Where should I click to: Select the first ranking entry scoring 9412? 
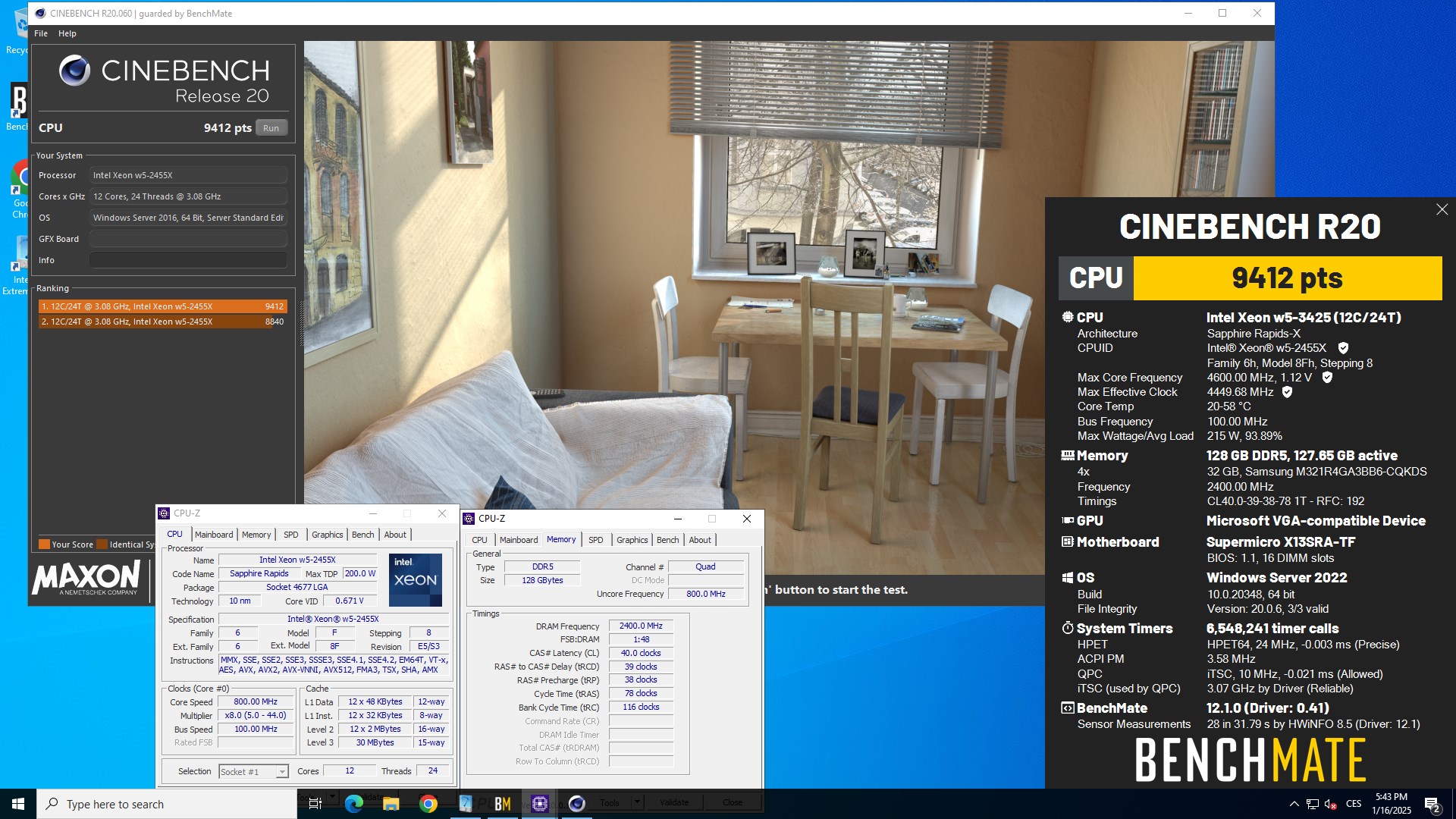[x=162, y=306]
